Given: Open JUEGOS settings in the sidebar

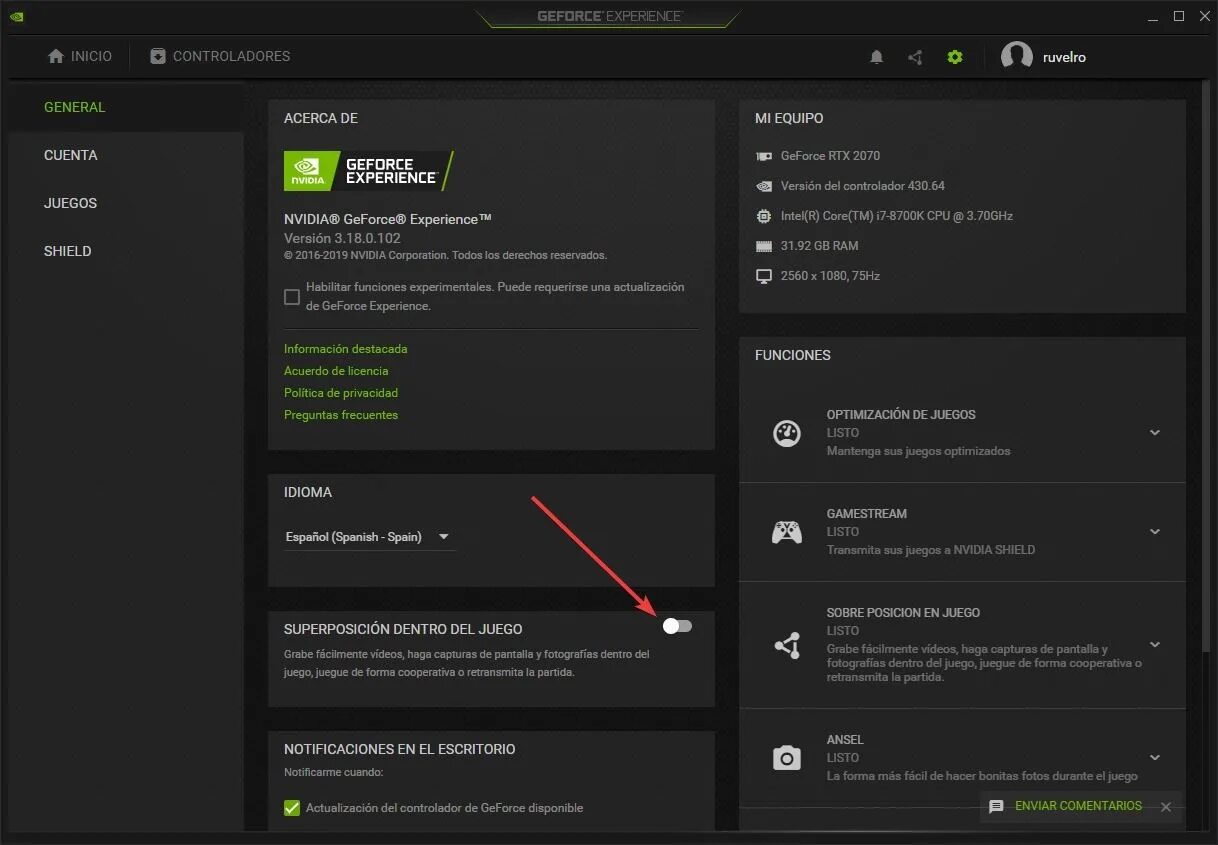Looking at the screenshot, I should click(71, 203).
